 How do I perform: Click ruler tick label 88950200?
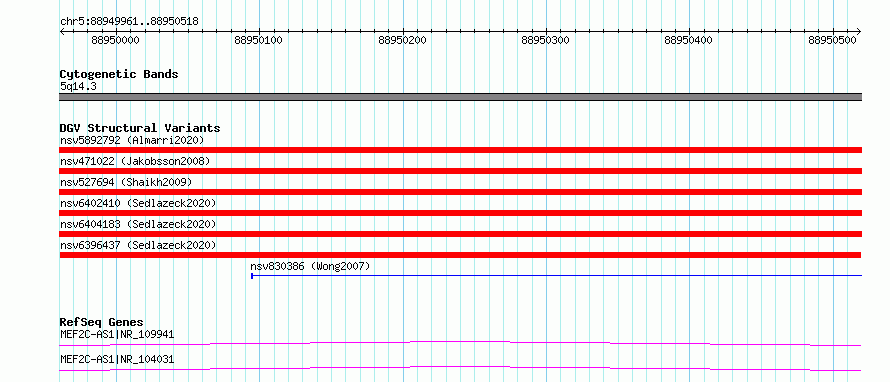[402, 40]
